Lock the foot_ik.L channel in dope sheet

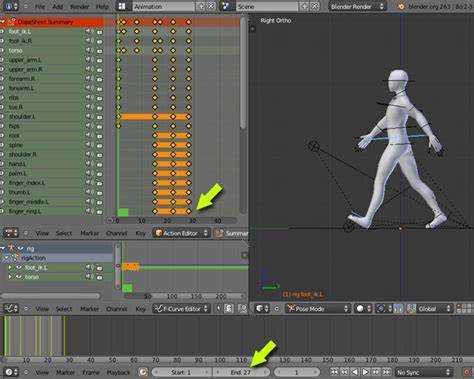pyautogui.click(x=99, y=32)
